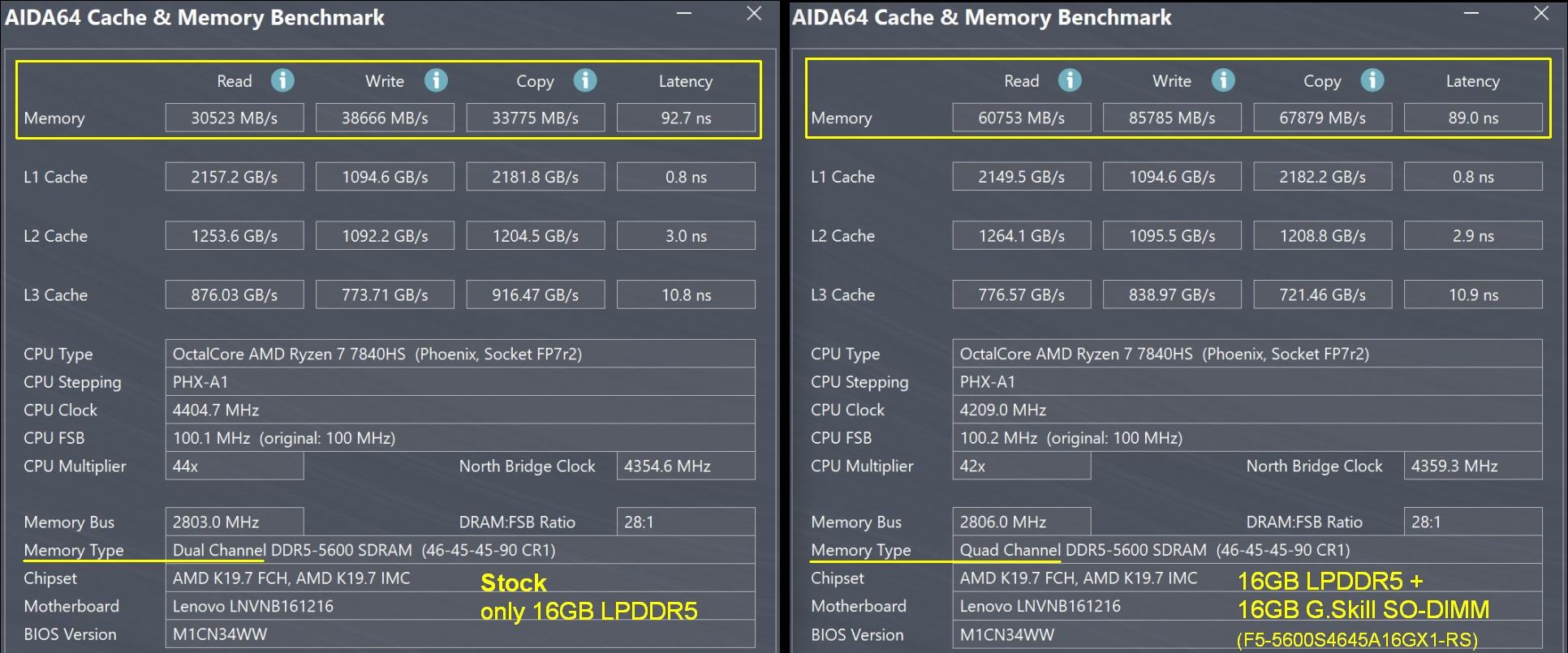1568x653 pixels.
Task: Click the Copy info icon in right window
Action: 1372,80
